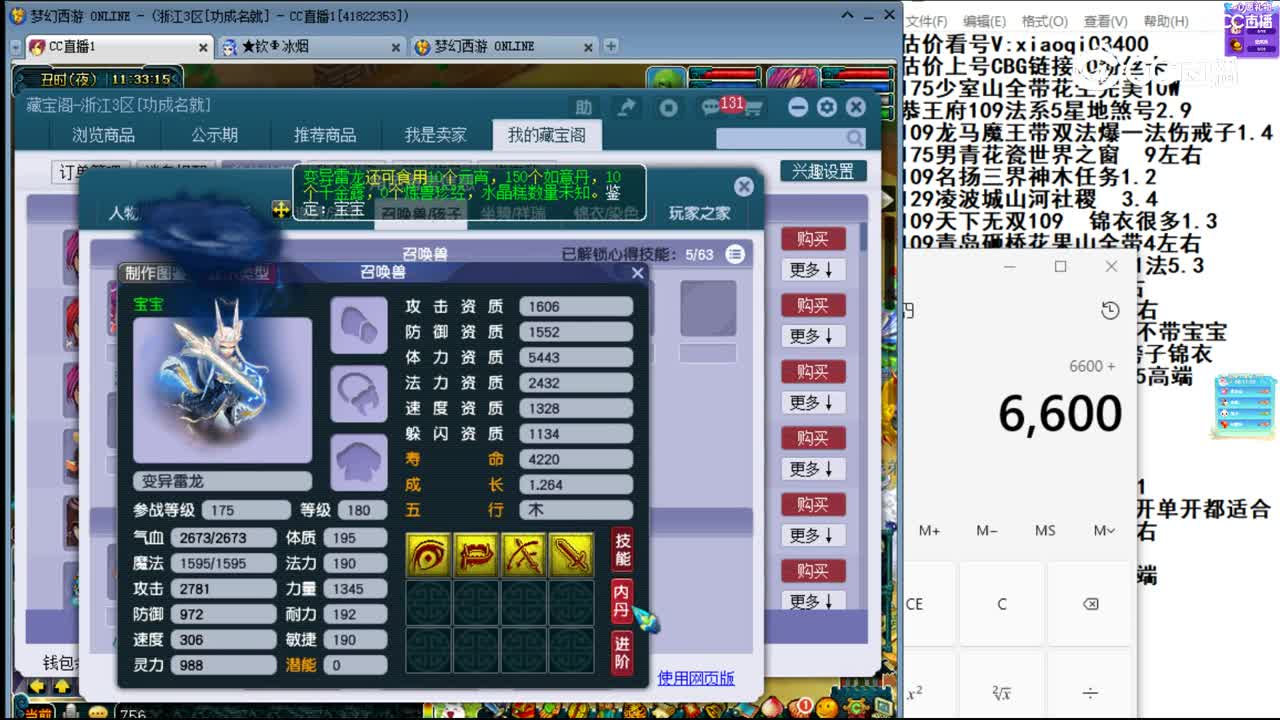Expand fourth 更多↓ button

coord(812,469)
